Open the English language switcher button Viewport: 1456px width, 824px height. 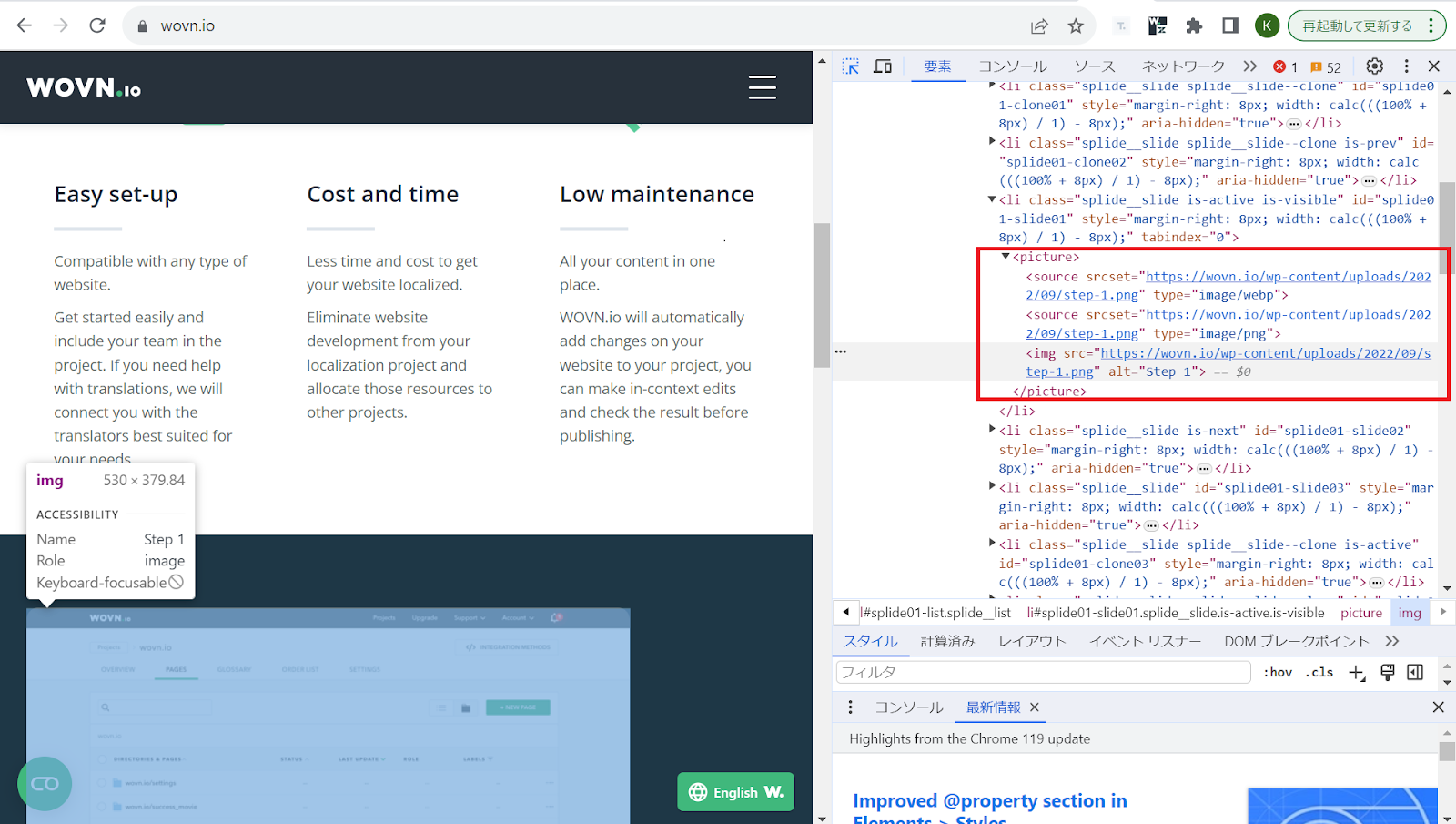coord(736,792)
